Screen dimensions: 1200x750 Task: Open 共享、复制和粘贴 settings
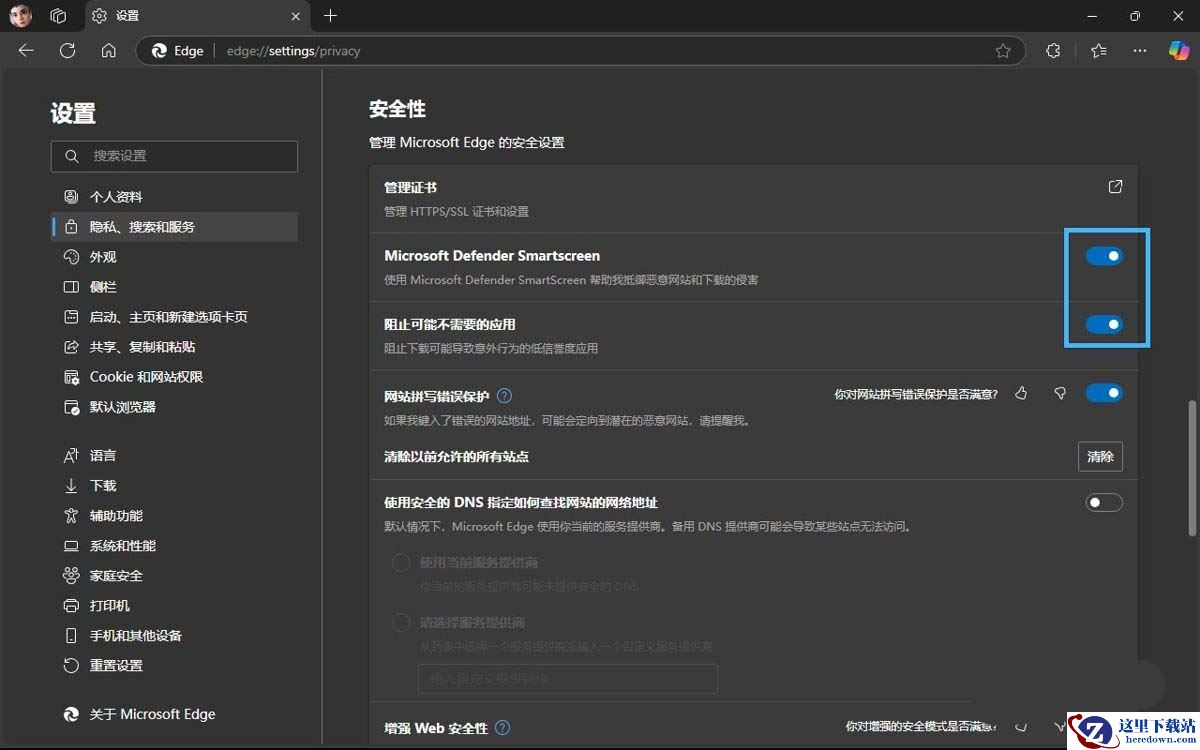pos(174,347)
